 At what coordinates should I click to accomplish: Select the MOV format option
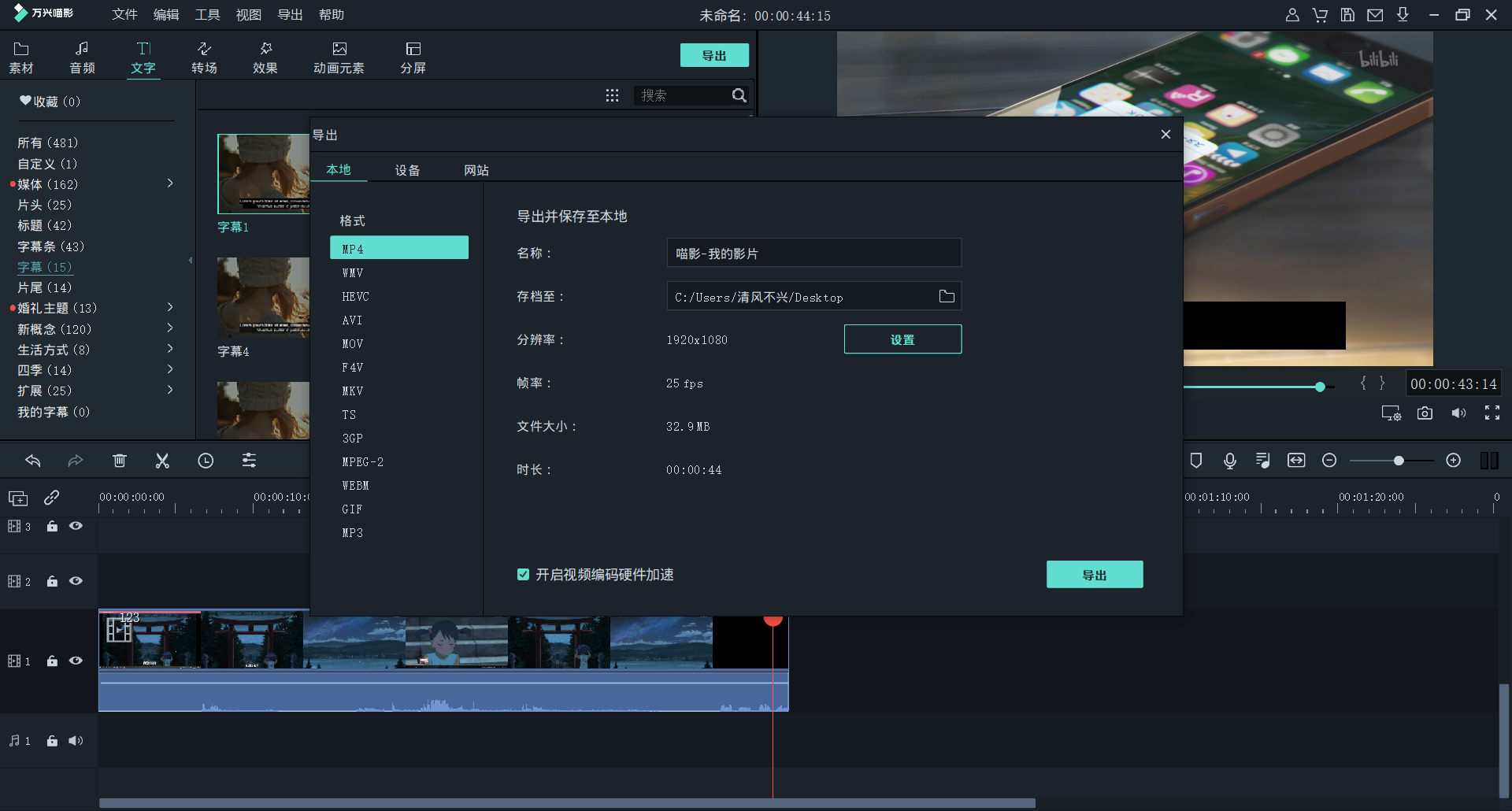353,344
